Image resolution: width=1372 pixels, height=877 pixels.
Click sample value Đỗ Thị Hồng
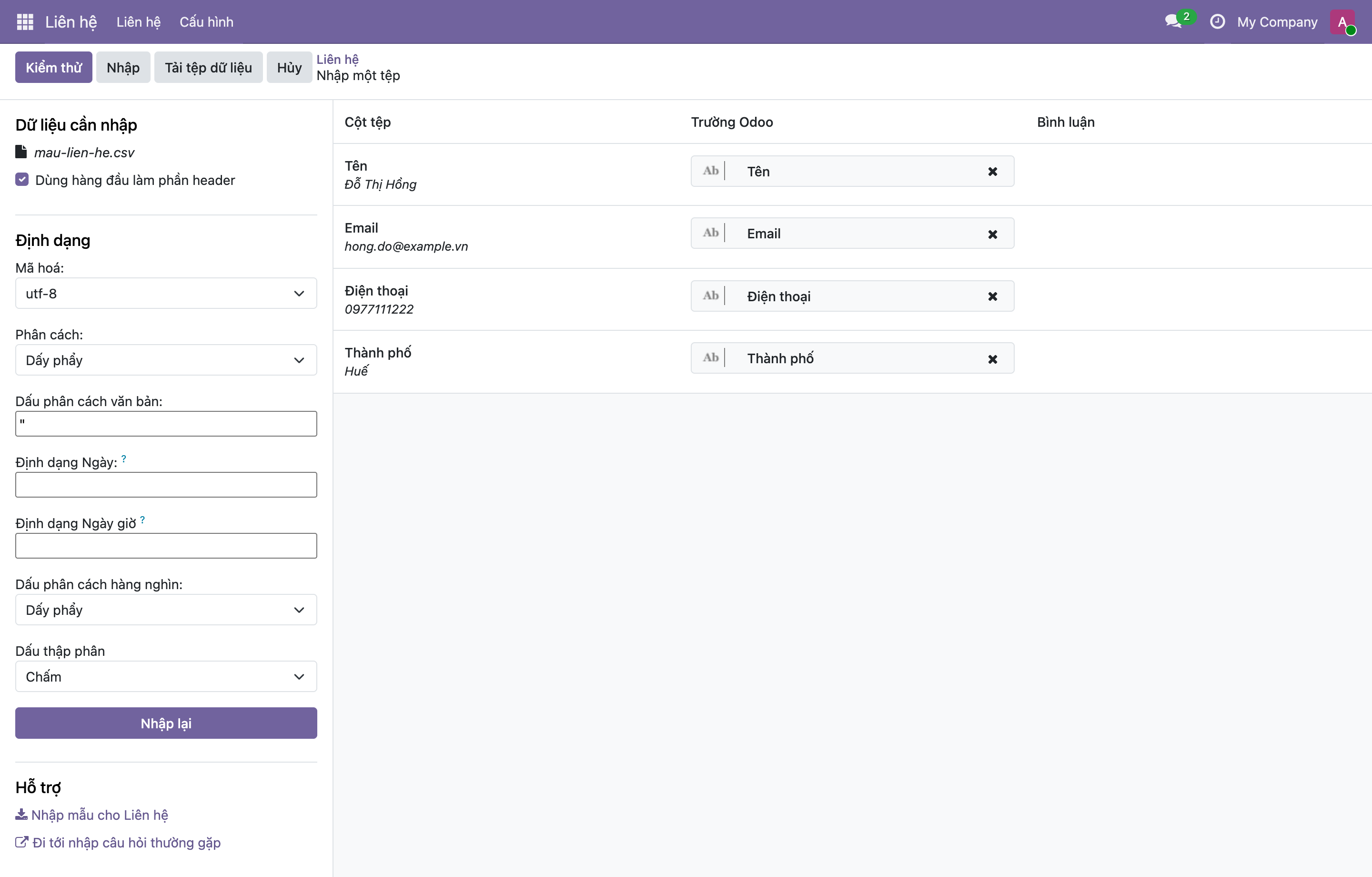click(380, 184)
